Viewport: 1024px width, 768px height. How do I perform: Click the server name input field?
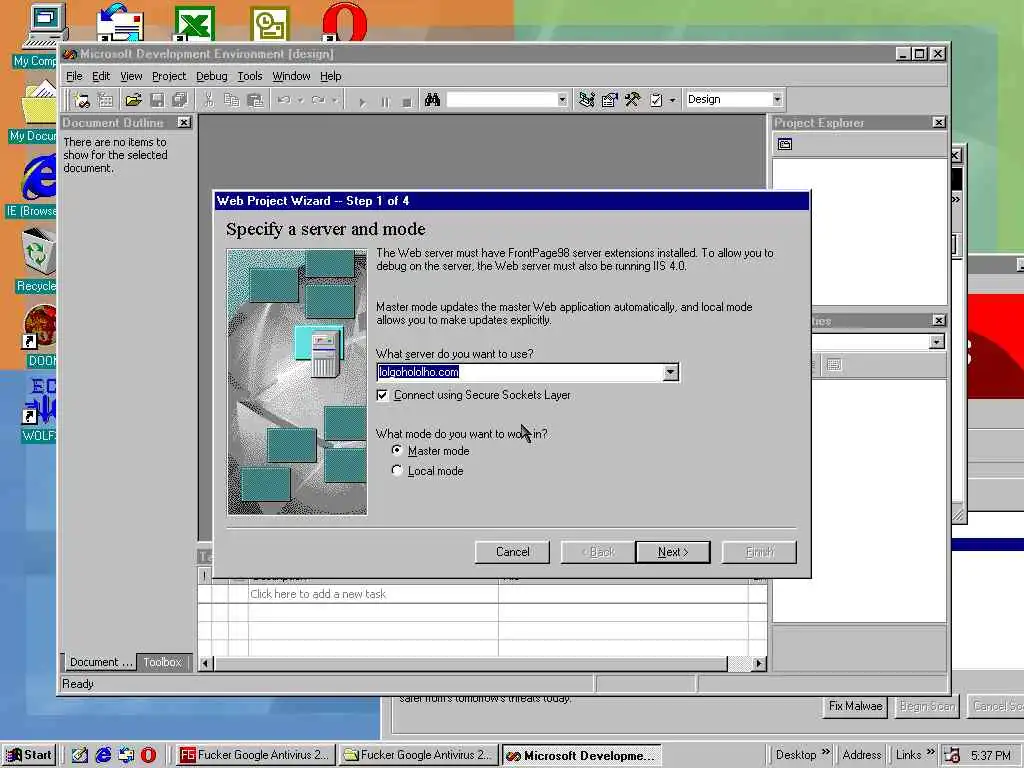pos(520,372)
